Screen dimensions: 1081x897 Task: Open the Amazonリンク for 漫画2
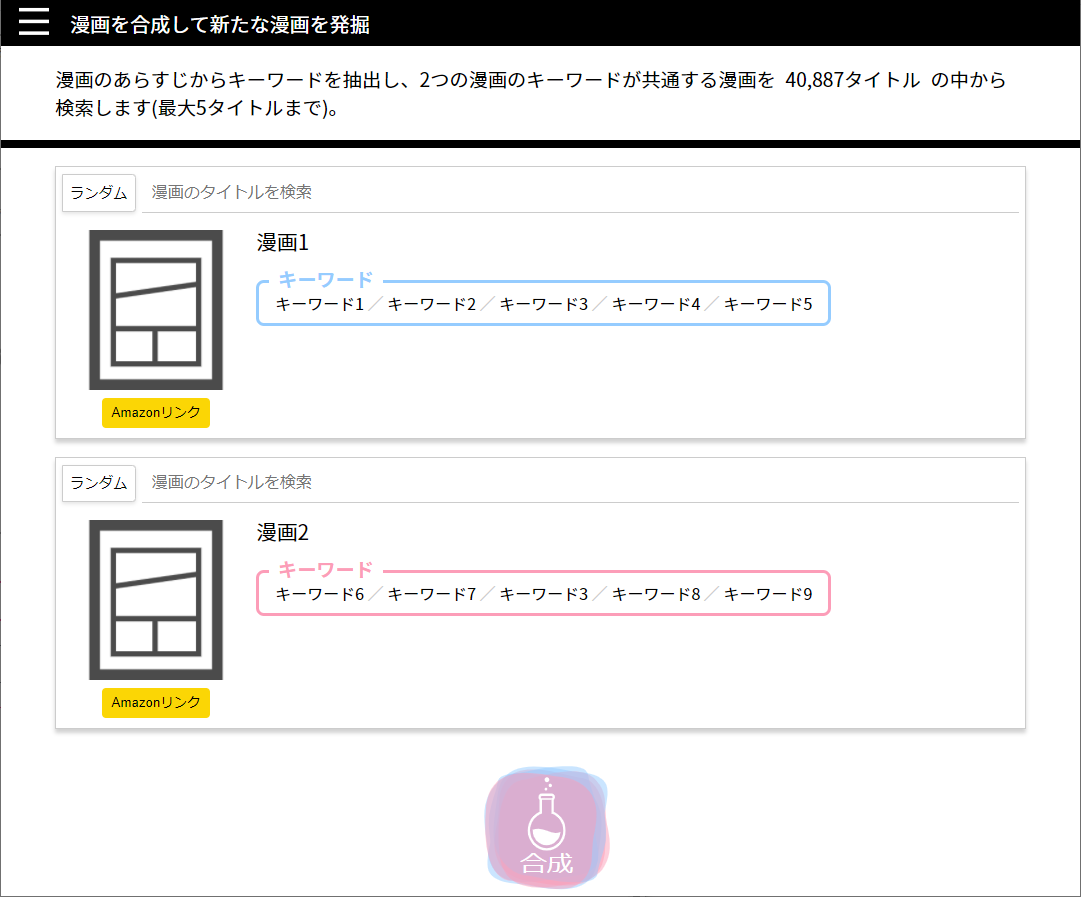(x=155, y=702)
